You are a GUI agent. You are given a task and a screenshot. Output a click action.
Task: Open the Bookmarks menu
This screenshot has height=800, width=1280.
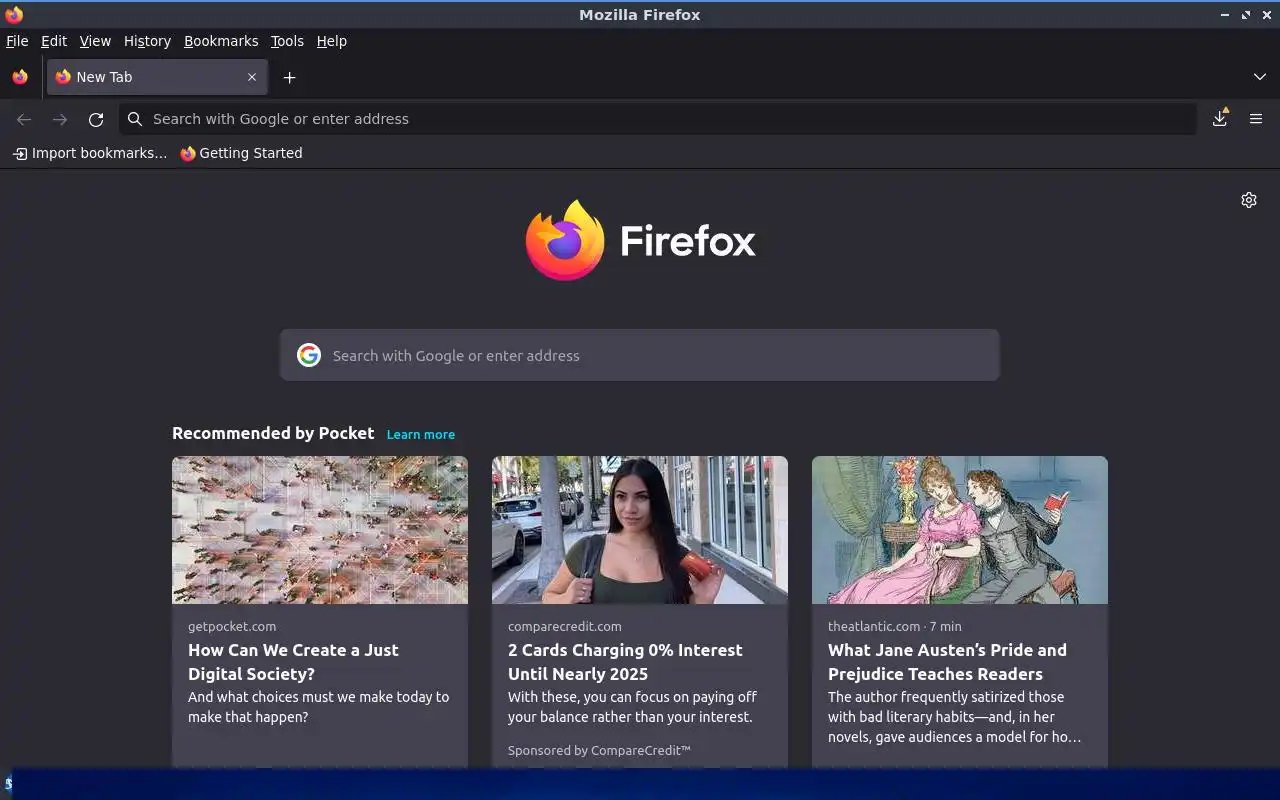click(221, 41)
